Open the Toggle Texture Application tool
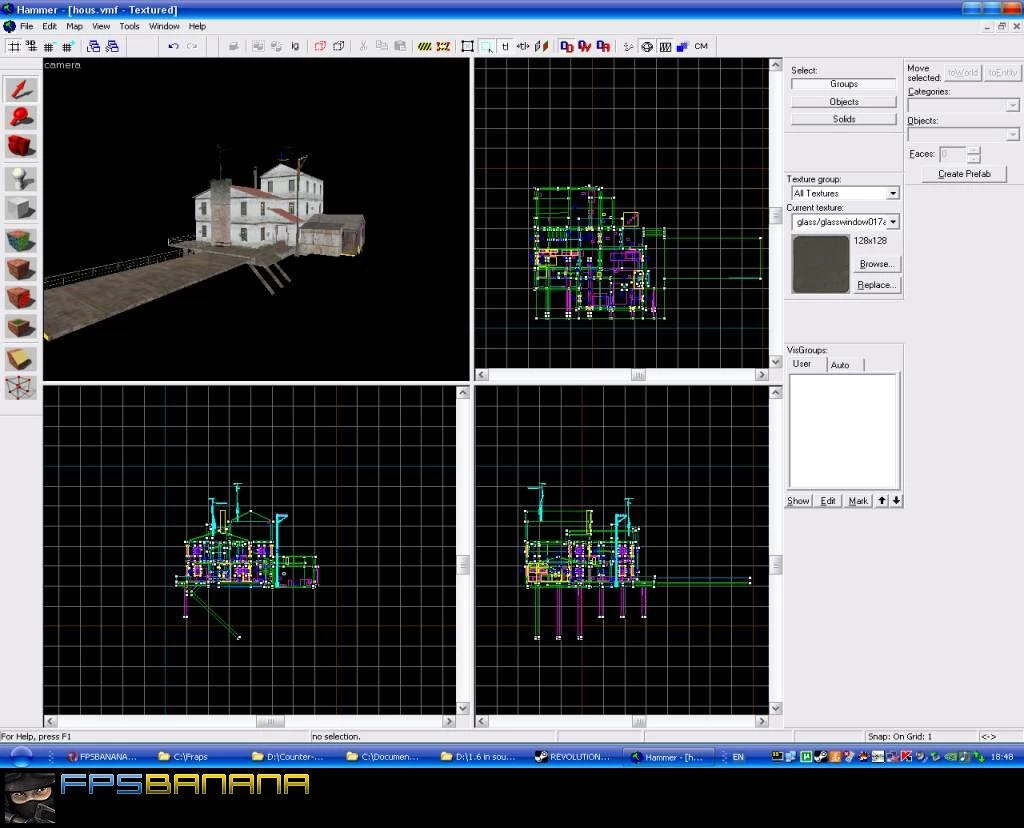The width and height of the screenshot is (1024, 828). click(21, 240)
